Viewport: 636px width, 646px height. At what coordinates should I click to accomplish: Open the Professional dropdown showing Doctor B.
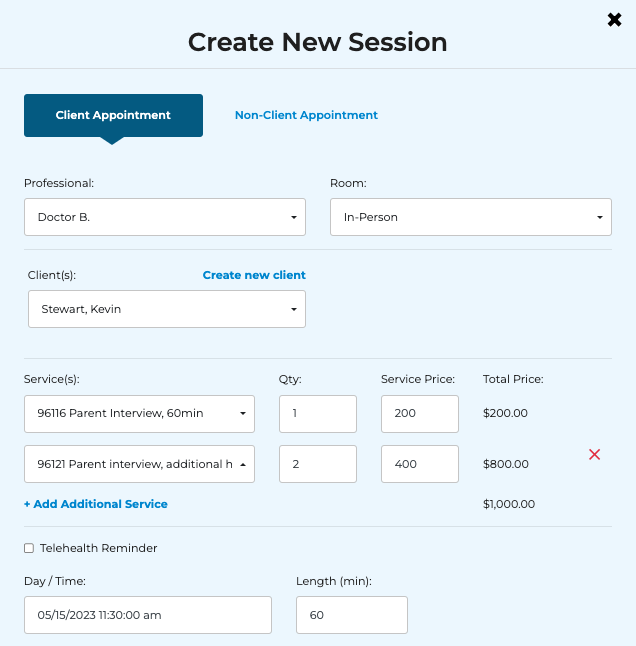[165, 217]
